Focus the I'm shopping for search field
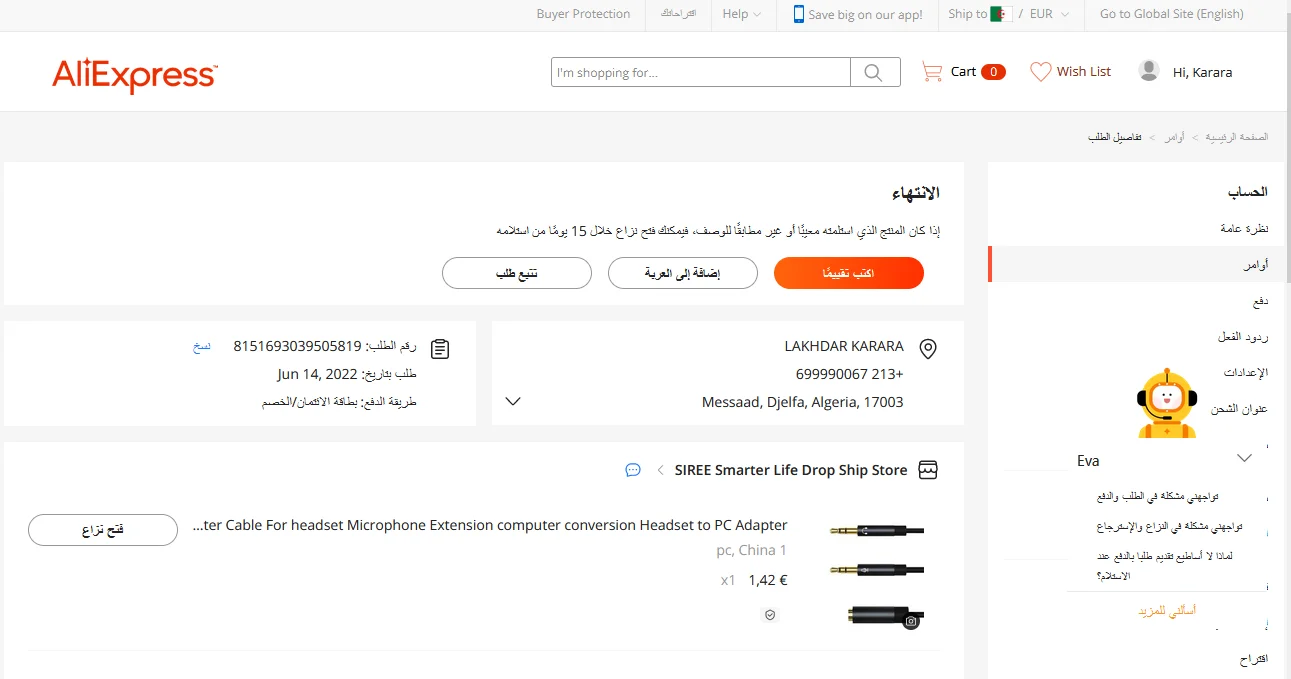1291x679 pixels. point(701,72)
